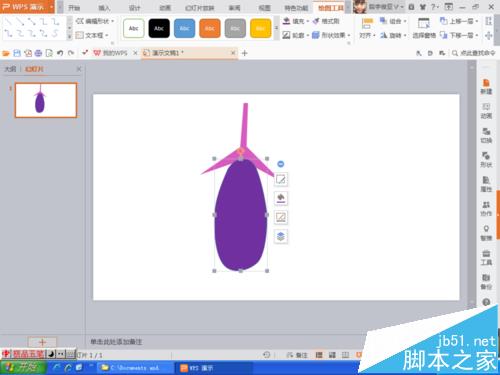Toggle 备注 notes in the status bar
Image resolution: width=500 pixels, height=375 pixels.
coord(297,355)
